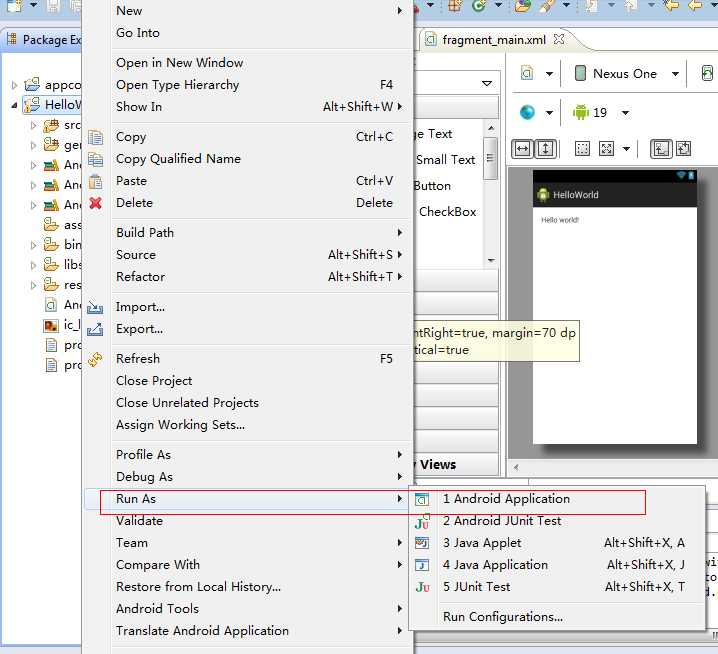This screenshot has height=654, width=718.
Task: Open dropdown next to zoom-fit button
Action: click(x=626, y=149)
